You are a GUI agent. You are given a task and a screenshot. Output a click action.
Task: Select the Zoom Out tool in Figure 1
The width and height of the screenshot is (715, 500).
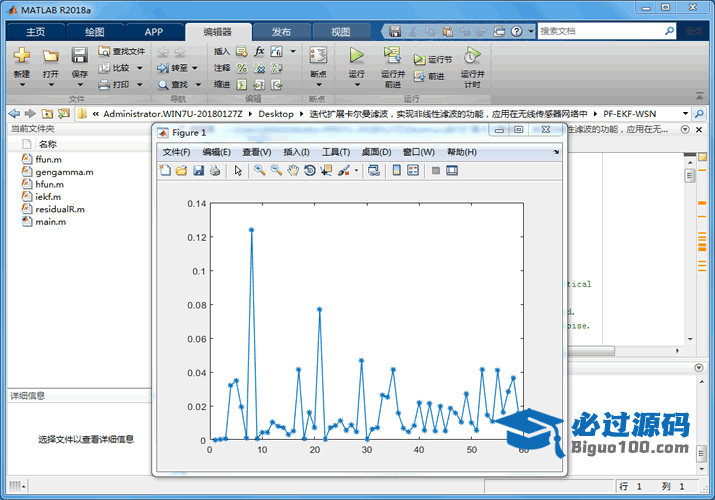point(276,170)
